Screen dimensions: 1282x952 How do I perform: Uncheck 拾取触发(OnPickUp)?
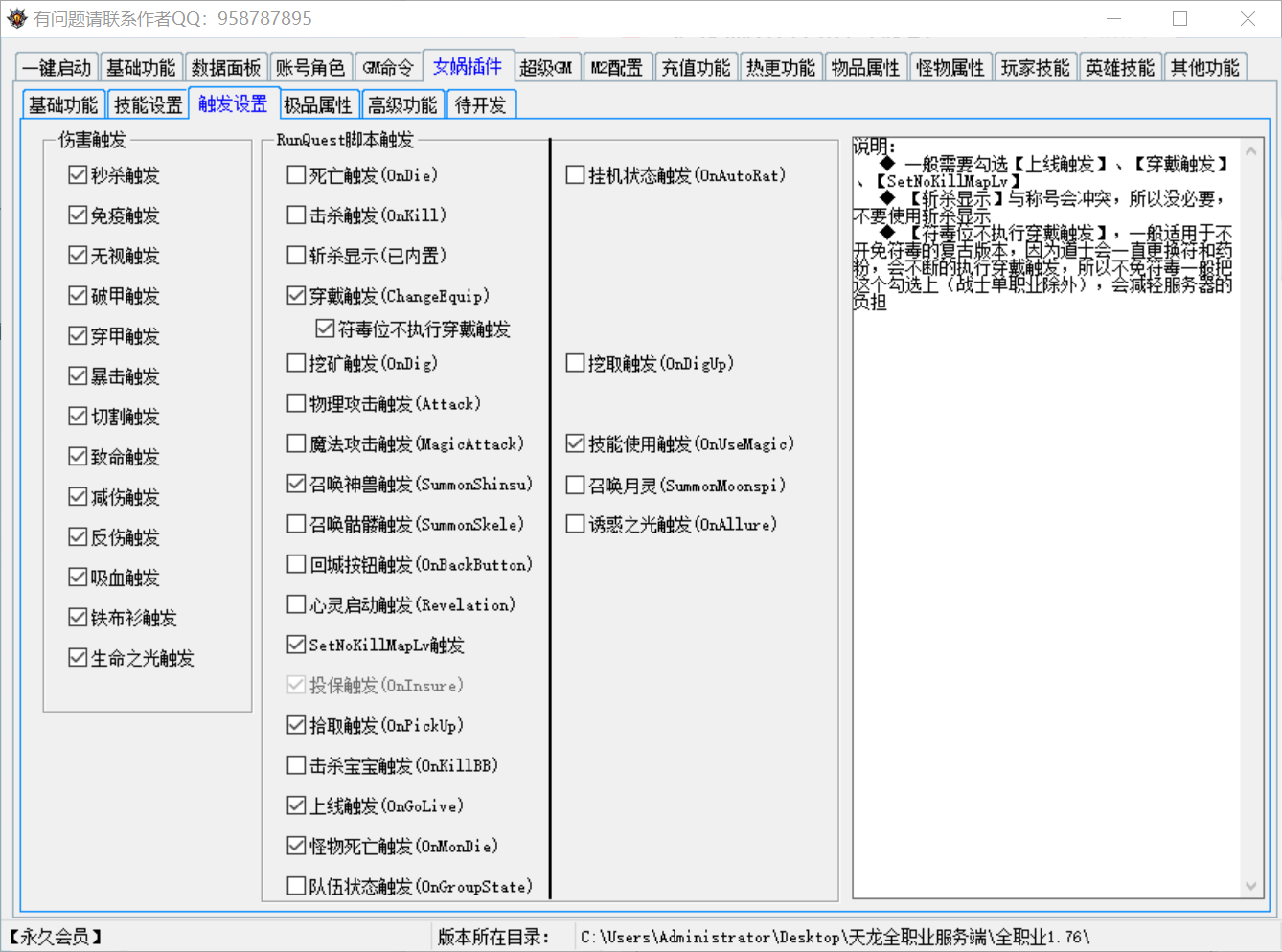click(376, 726)
